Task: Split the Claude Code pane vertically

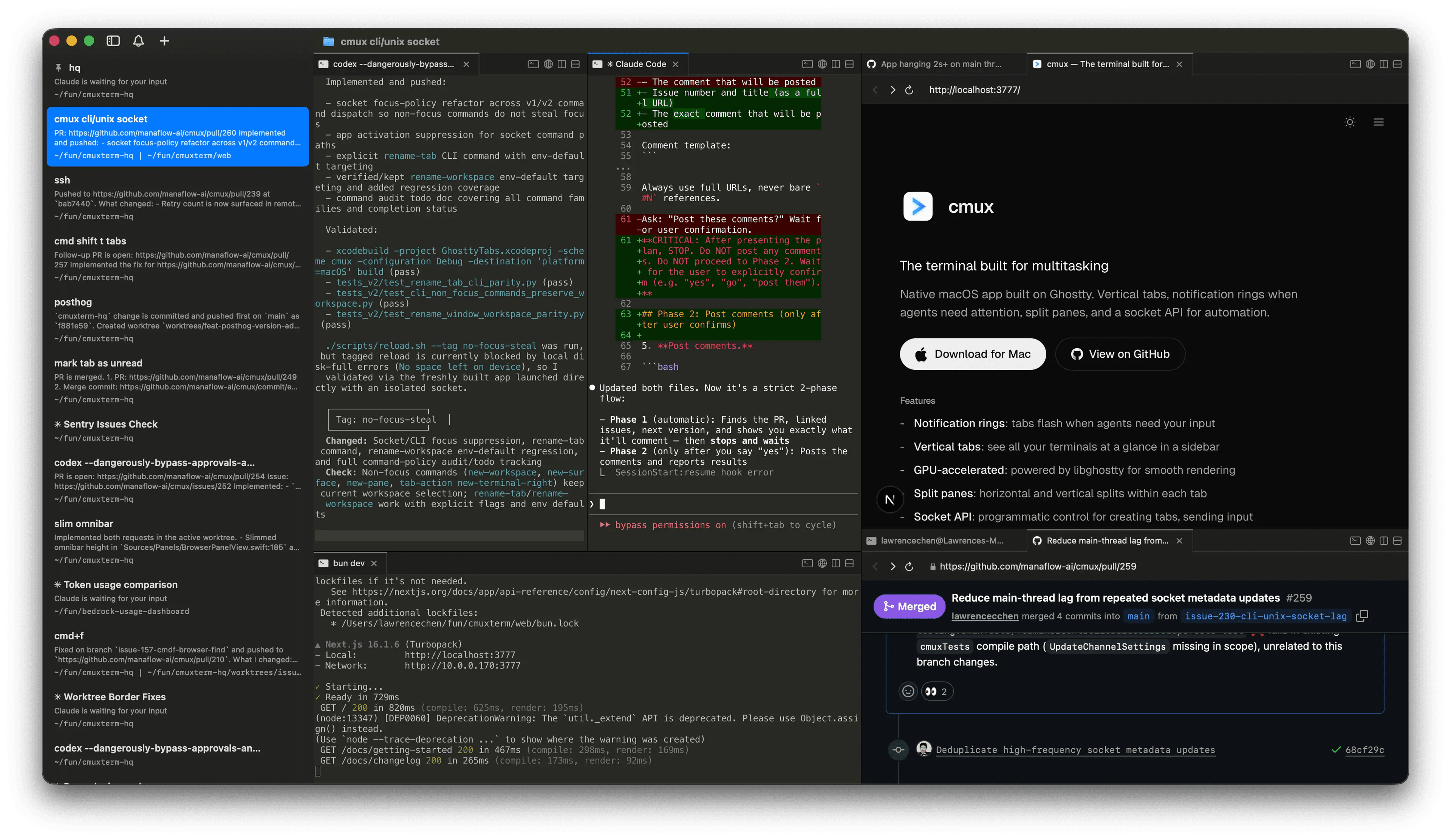Action: coord(836,64)
